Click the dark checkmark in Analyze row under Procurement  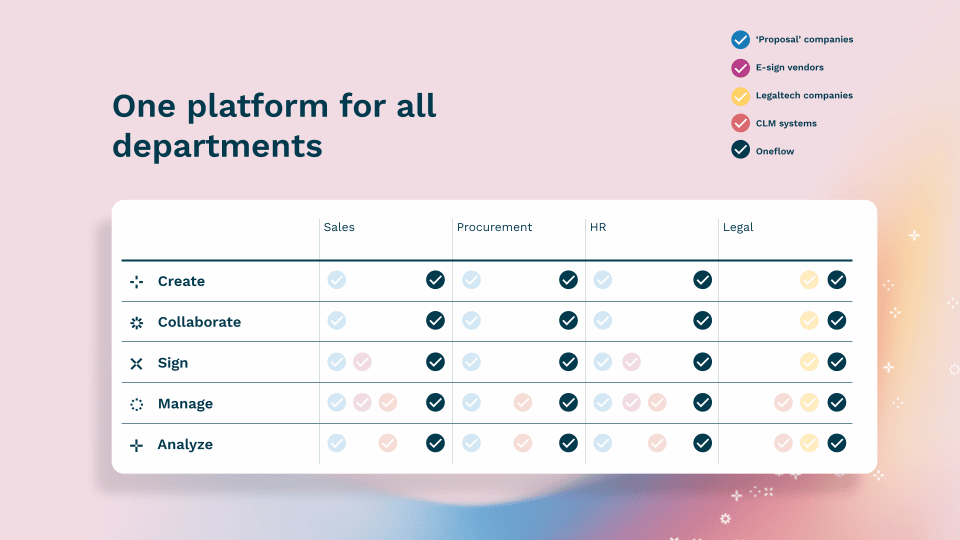568,443
